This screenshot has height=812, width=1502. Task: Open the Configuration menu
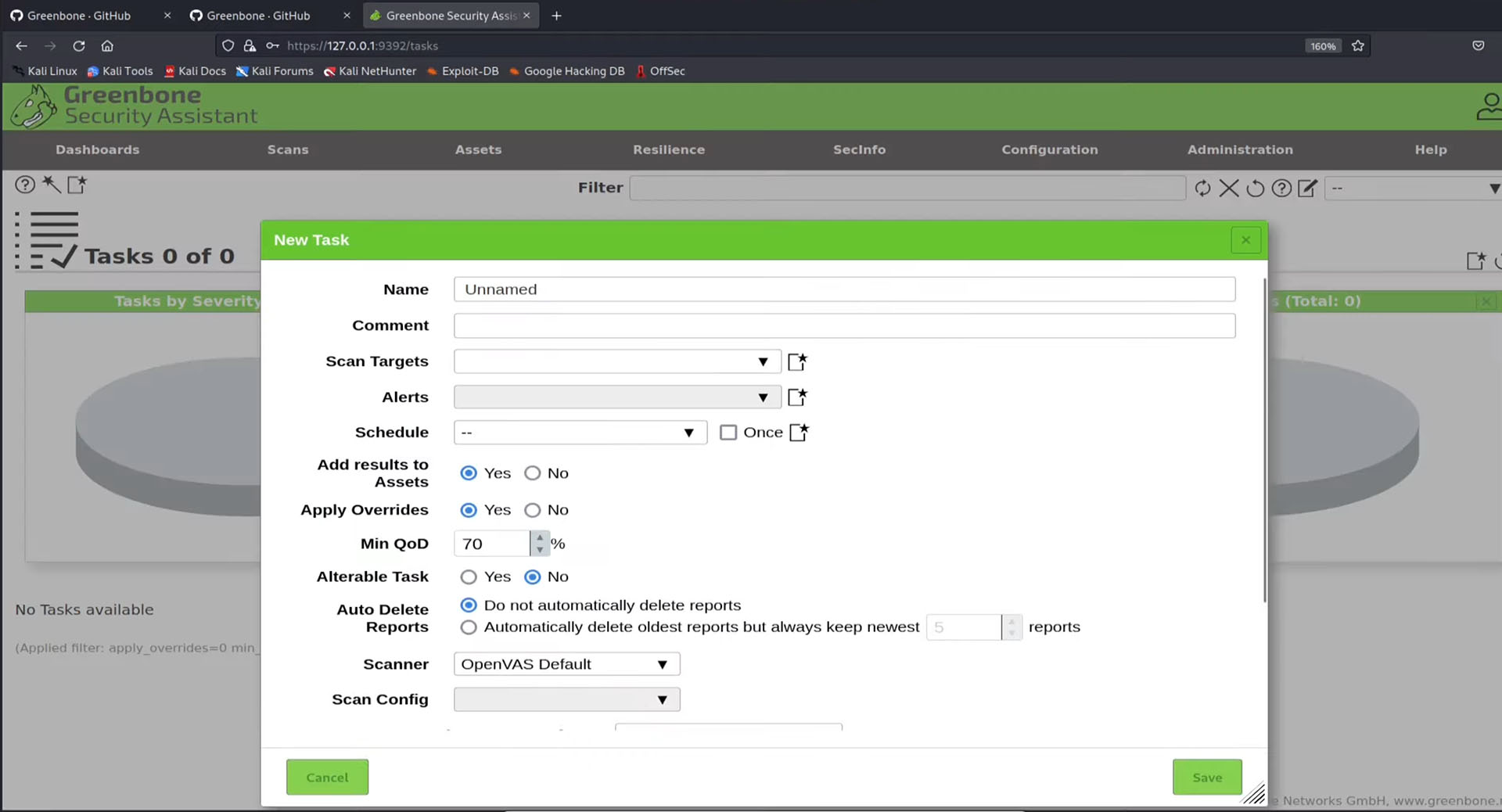click(x=1050, y=149)
